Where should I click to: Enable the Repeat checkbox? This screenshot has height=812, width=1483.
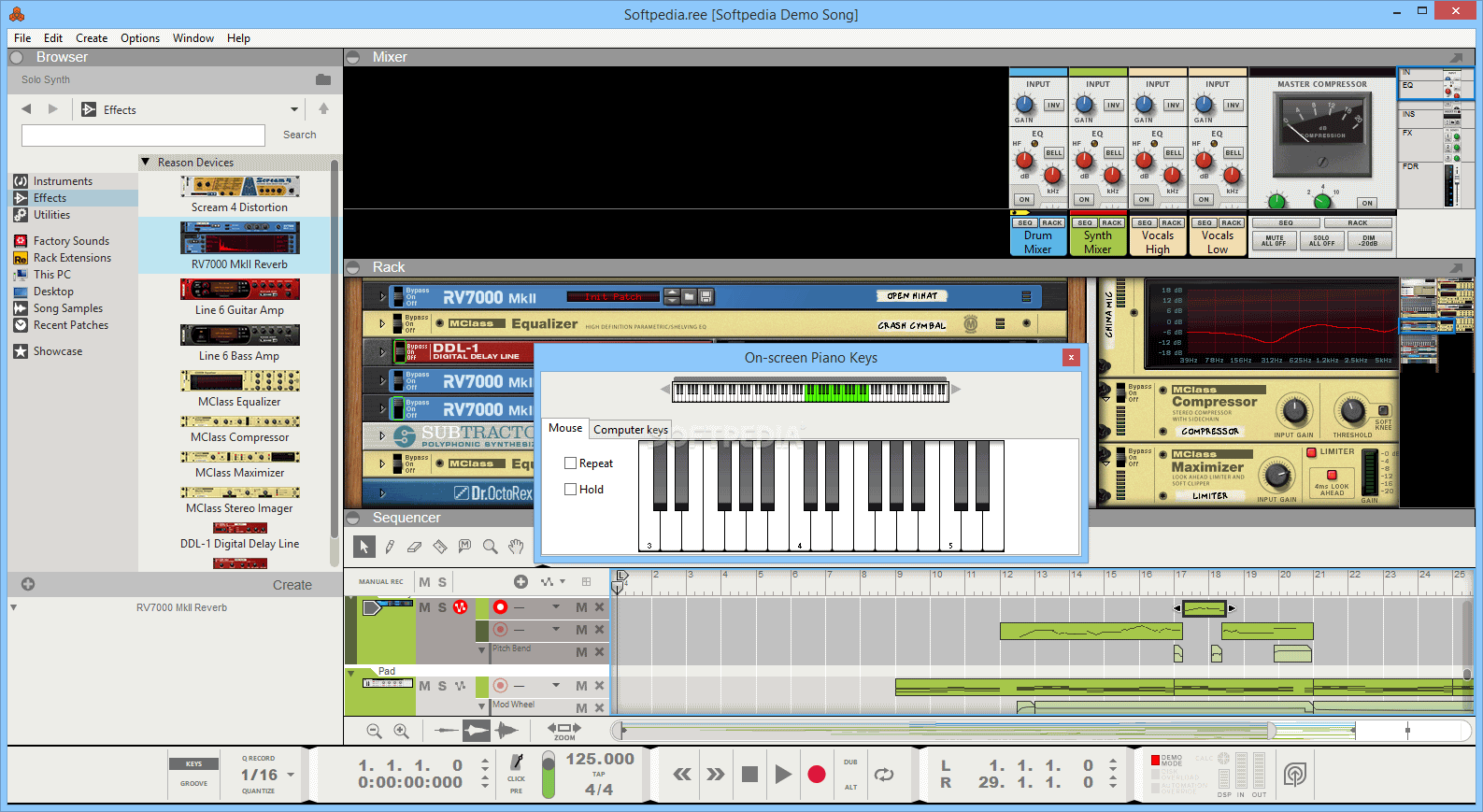point(570,463)
